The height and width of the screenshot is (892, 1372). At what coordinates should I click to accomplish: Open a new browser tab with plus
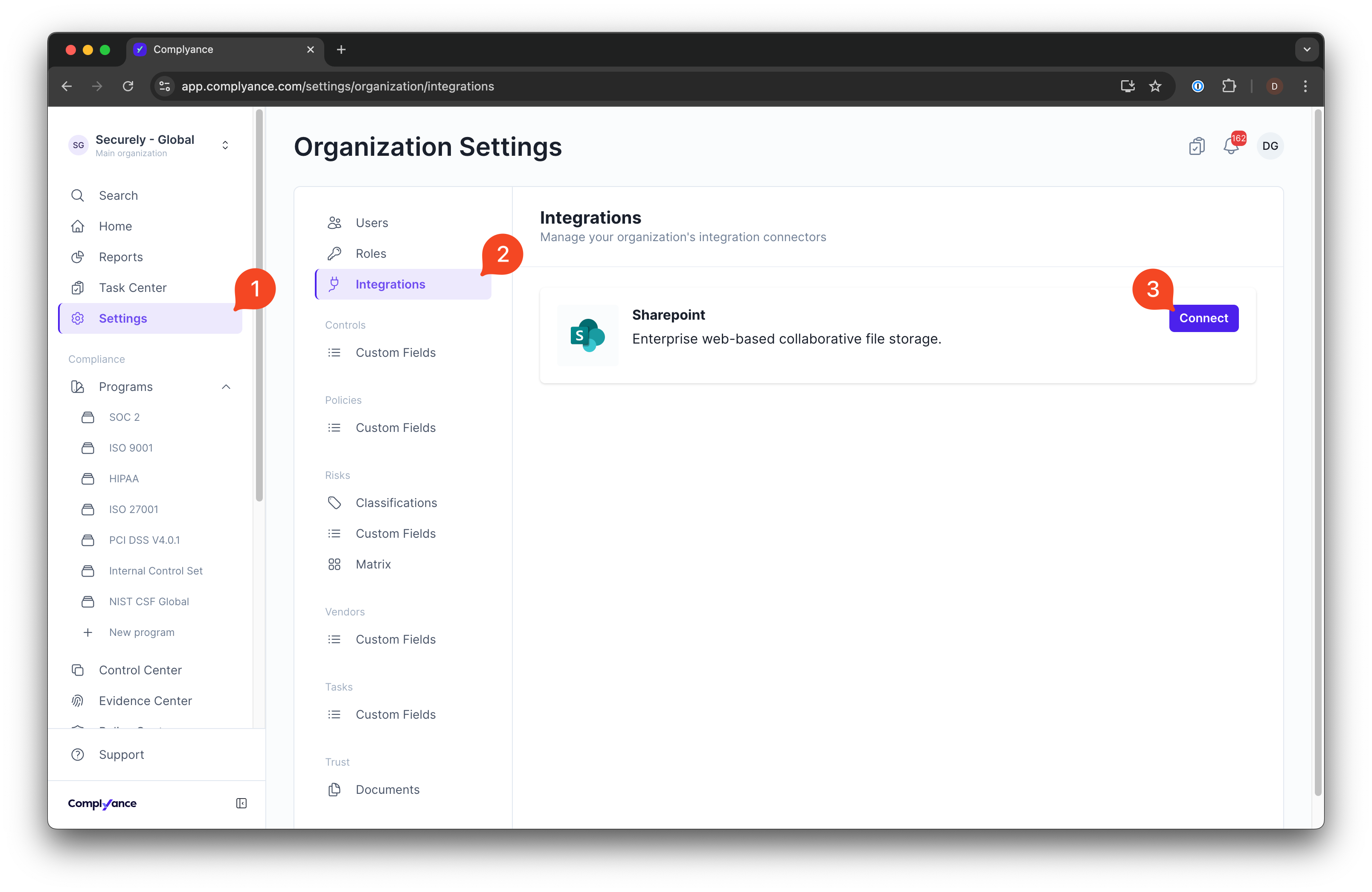click(341, 50)
